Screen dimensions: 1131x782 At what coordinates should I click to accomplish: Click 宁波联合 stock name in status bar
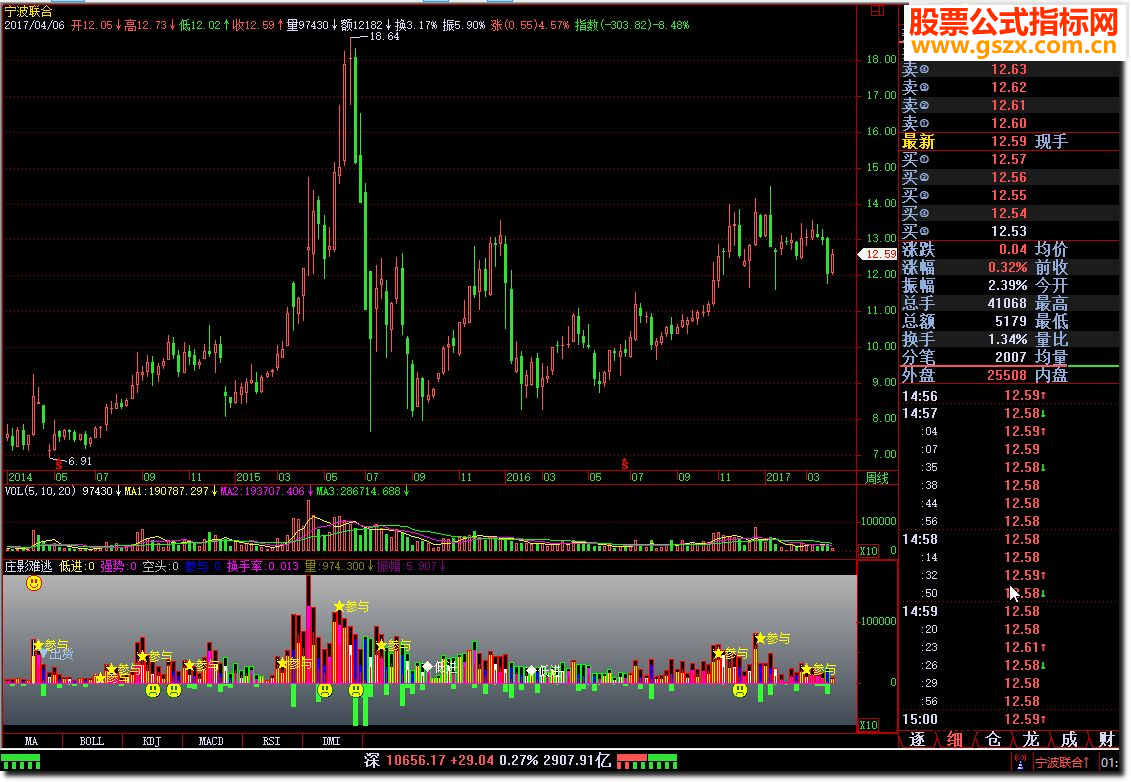pyautogui.click(x=1062, y=762)
